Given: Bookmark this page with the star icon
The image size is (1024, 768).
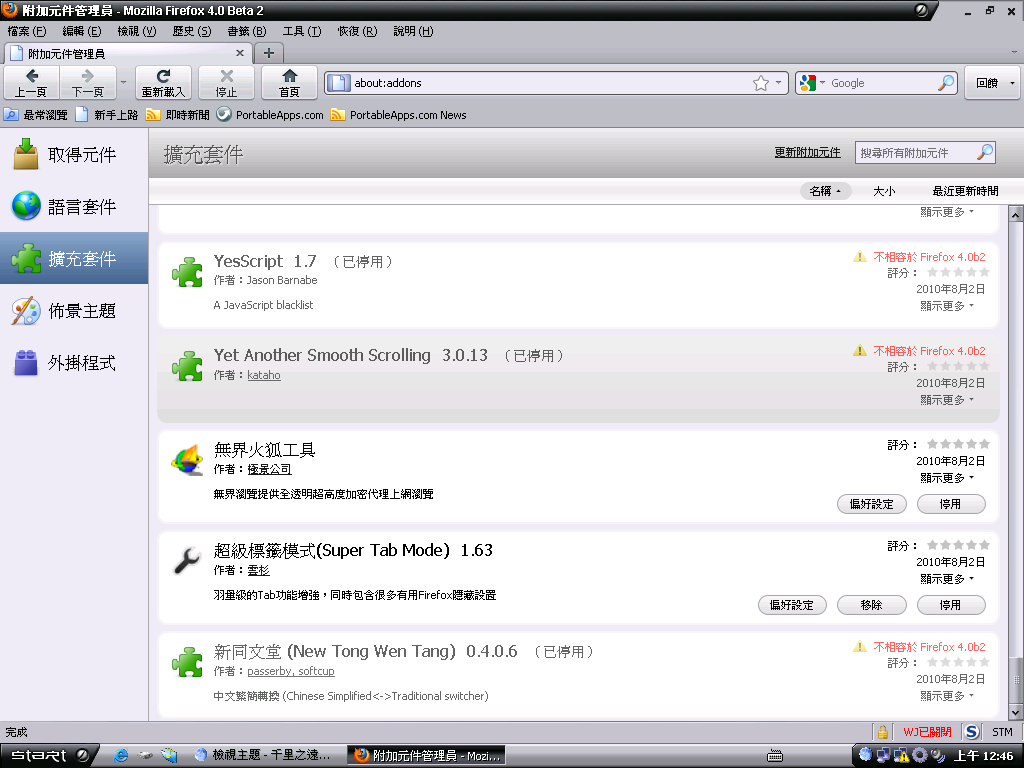Looking at the screenshot, I should pos(761,83).
